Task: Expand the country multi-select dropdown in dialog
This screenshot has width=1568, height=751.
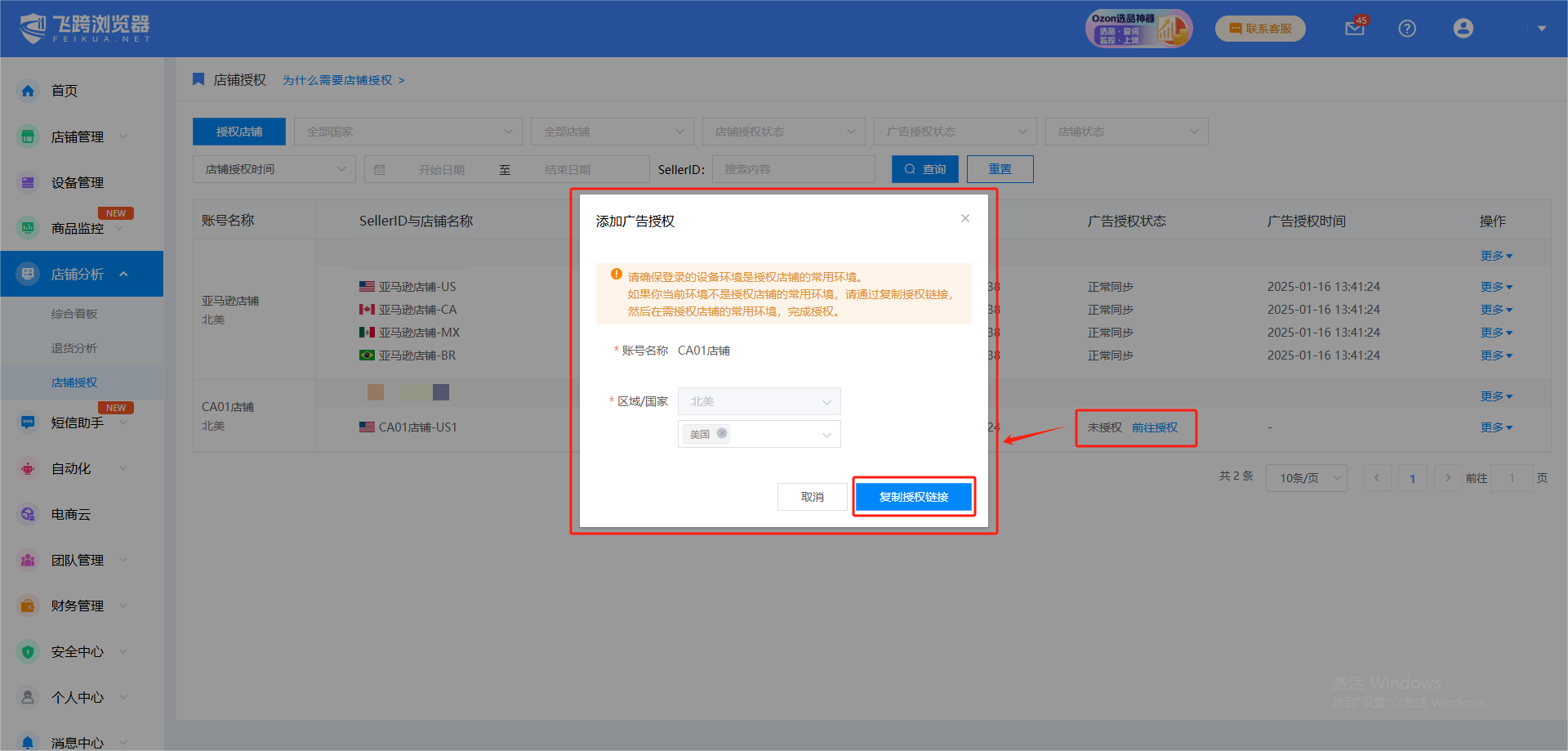Action: click(826, 434)
